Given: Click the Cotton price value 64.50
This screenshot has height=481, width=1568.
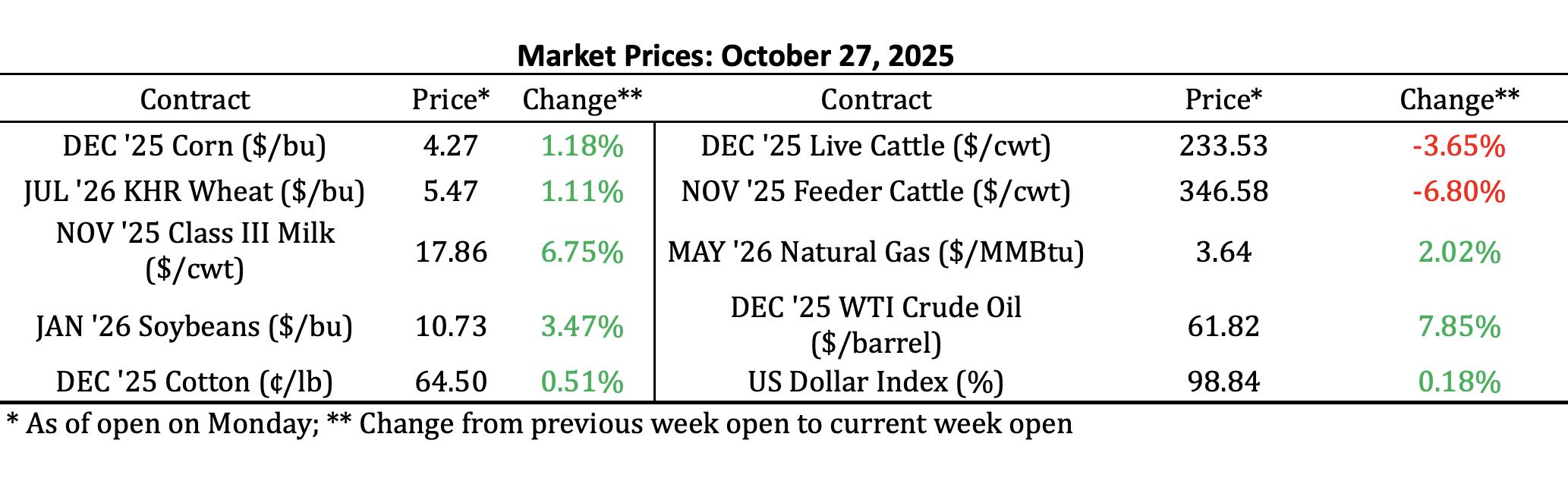Looking at the screenshot, I should pos(451,381).
